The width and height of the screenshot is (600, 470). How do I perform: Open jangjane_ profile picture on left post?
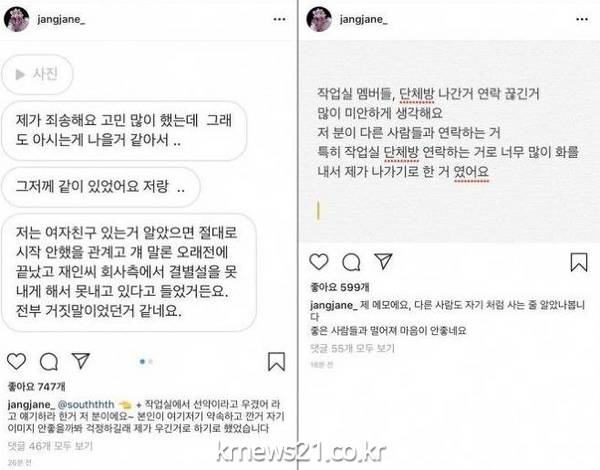click(16, 19)
